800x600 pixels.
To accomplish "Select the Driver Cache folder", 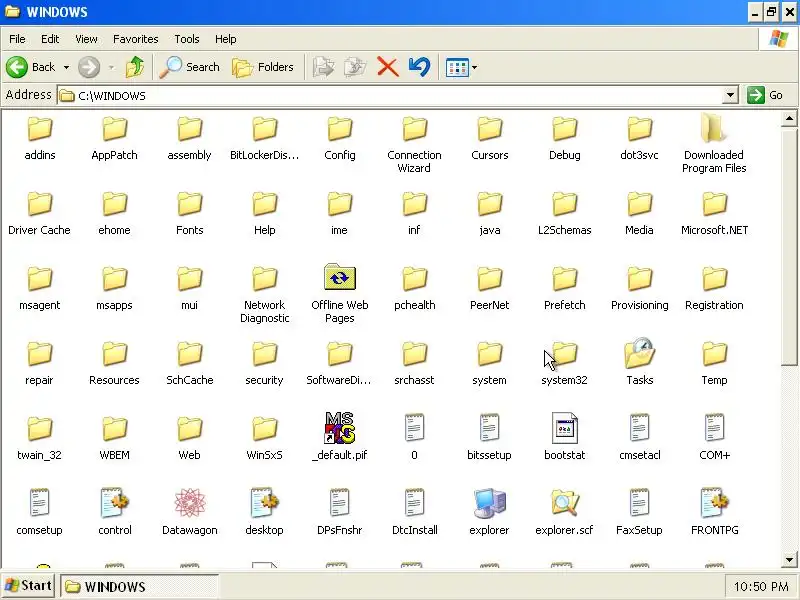I will [x=39, y=213].
